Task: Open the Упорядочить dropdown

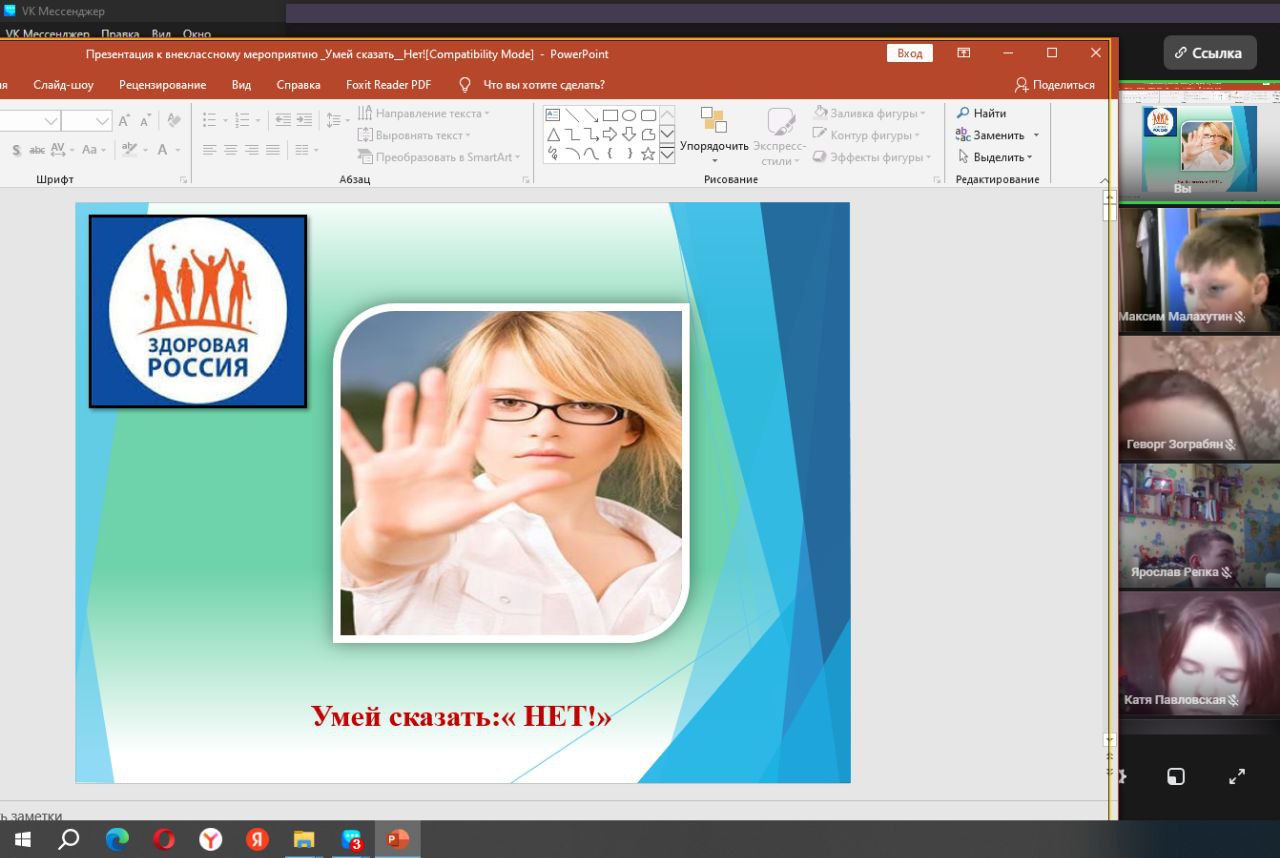Action: 714,136
